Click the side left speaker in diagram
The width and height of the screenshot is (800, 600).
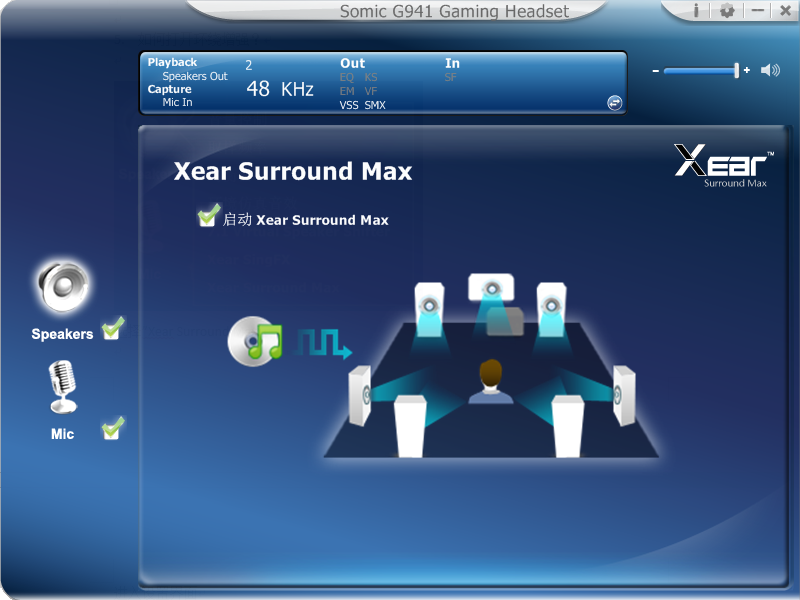(360, 395)
